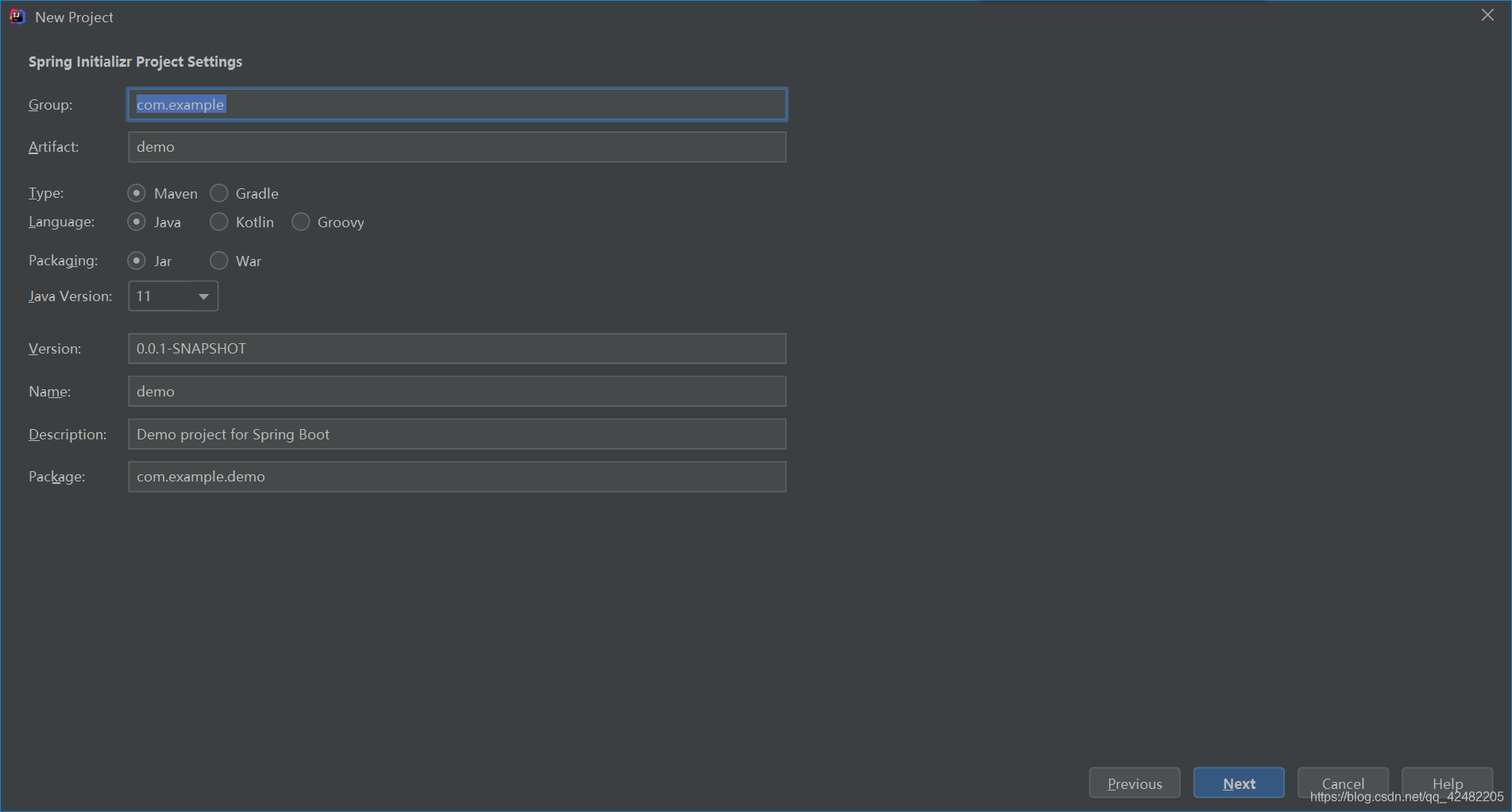Image resolution: width=1512 pixels, height=812 pixels.
Task: Click the Group input field
Action: point(457,105)
